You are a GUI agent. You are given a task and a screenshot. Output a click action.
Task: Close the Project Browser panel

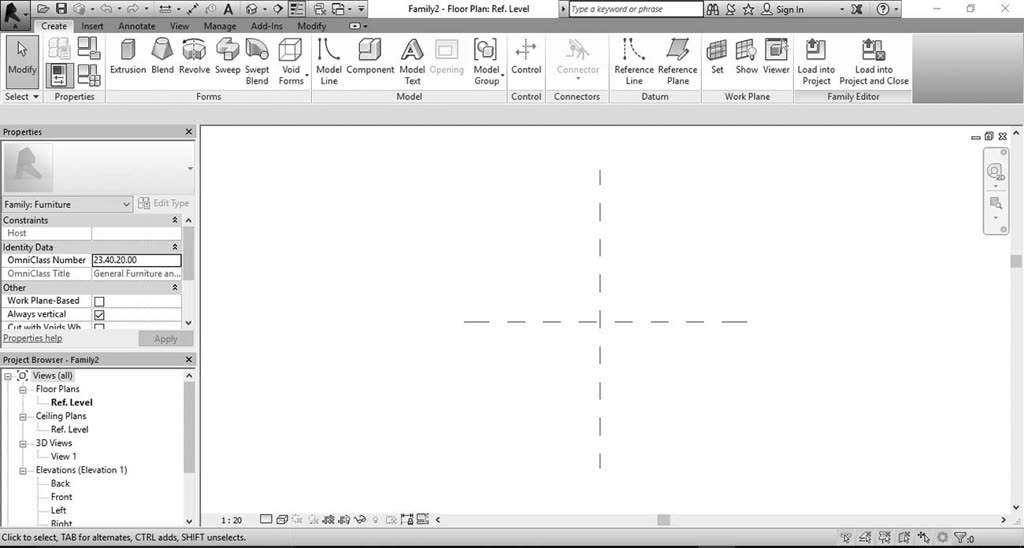tap(189, 360)
